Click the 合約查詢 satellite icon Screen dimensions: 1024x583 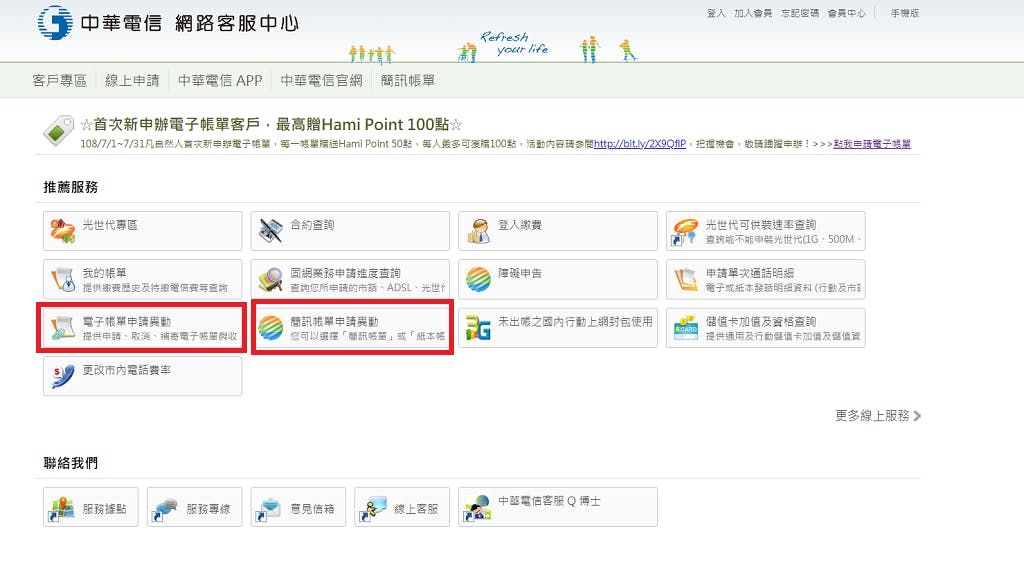[x=270, y=230]
